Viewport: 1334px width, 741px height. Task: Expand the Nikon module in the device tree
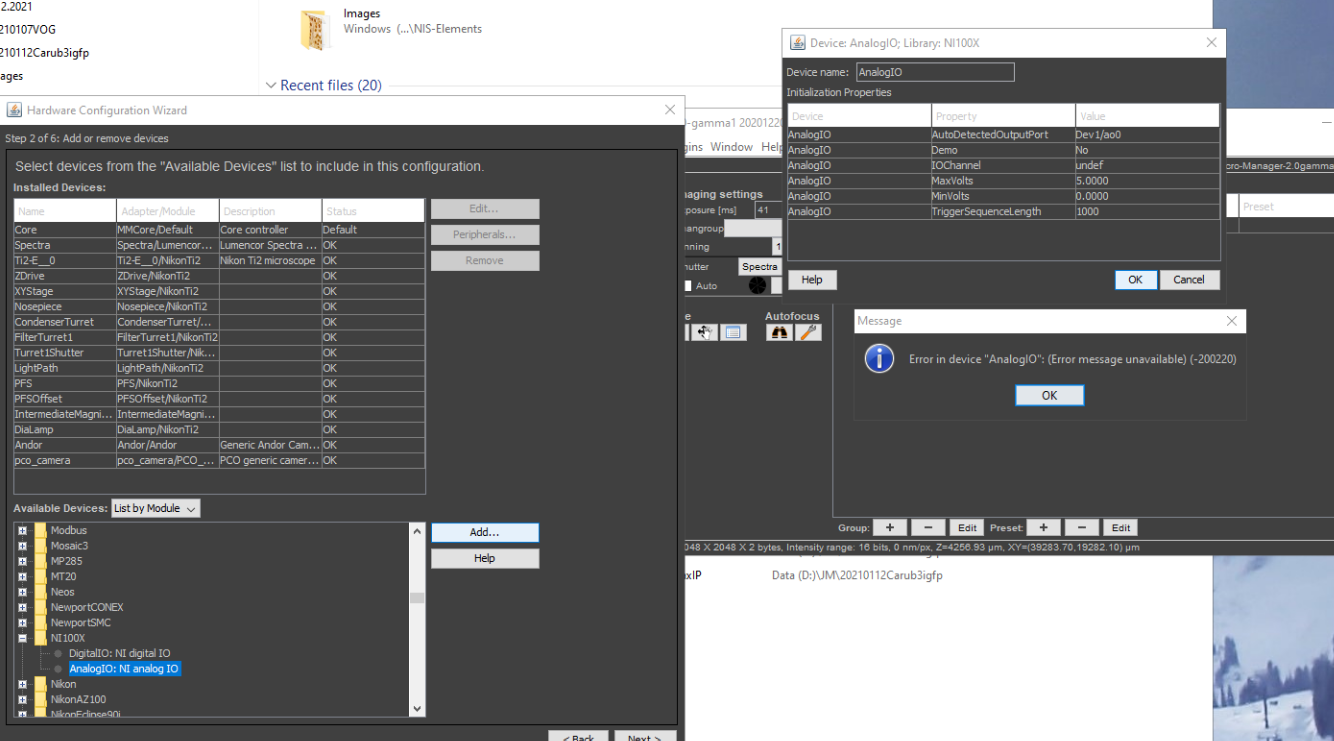click(22, 683)
